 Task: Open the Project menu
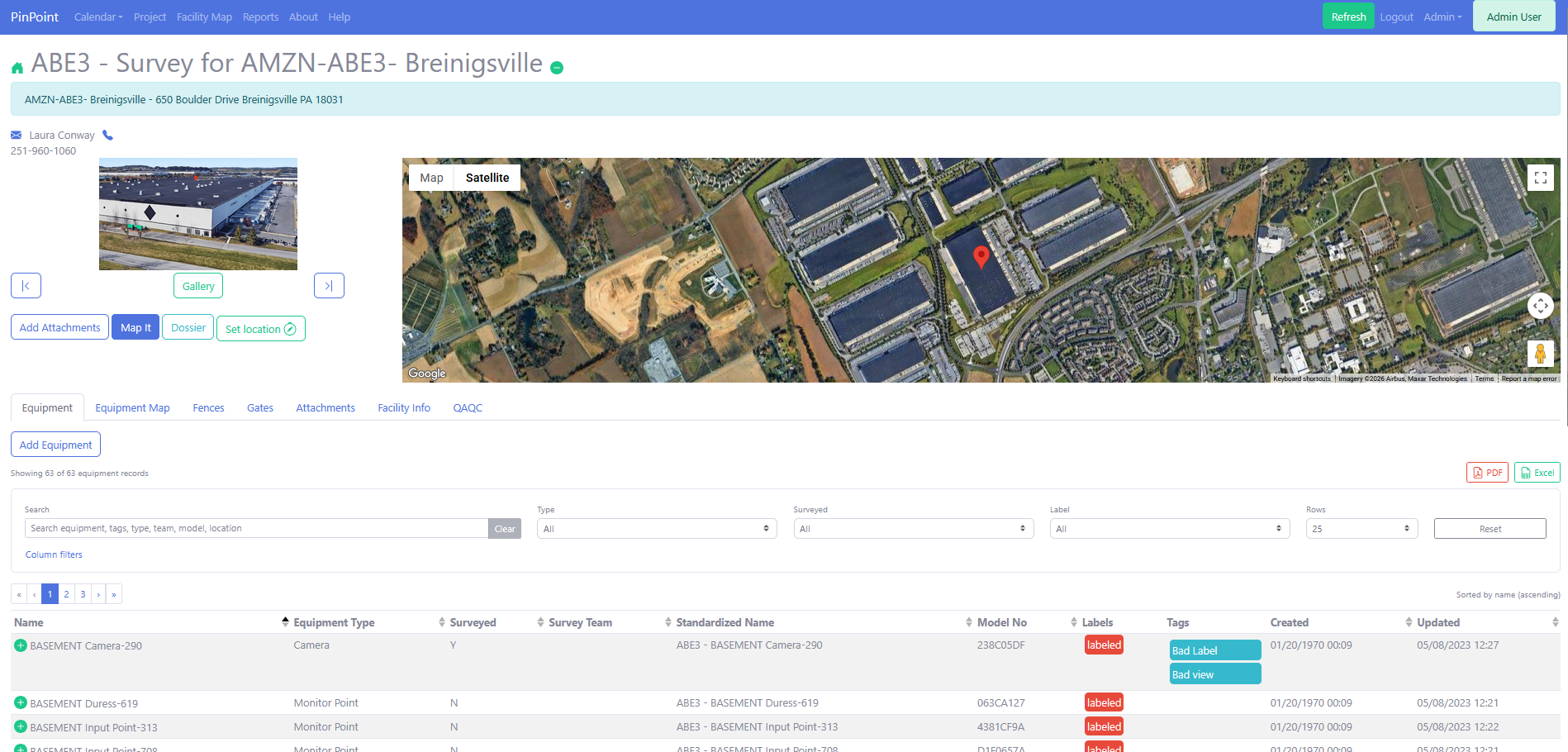[x=150, y=17]
